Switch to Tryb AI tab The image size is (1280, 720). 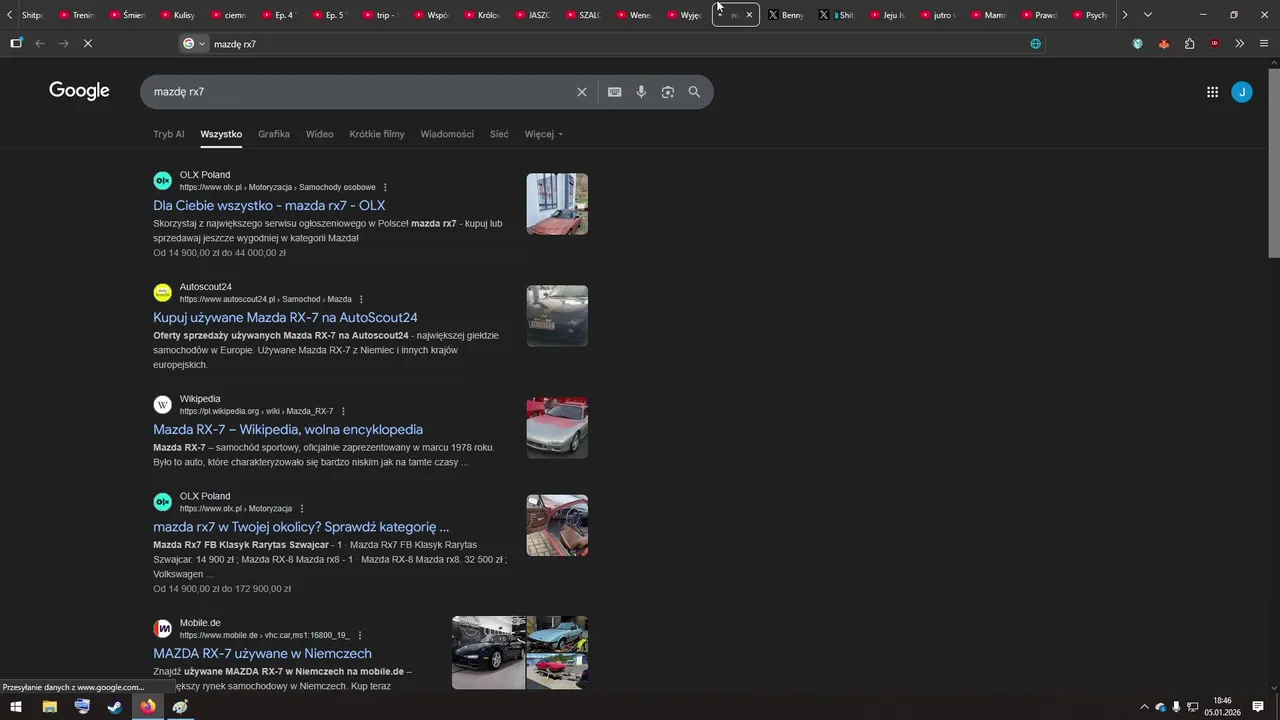pos(168,134)
